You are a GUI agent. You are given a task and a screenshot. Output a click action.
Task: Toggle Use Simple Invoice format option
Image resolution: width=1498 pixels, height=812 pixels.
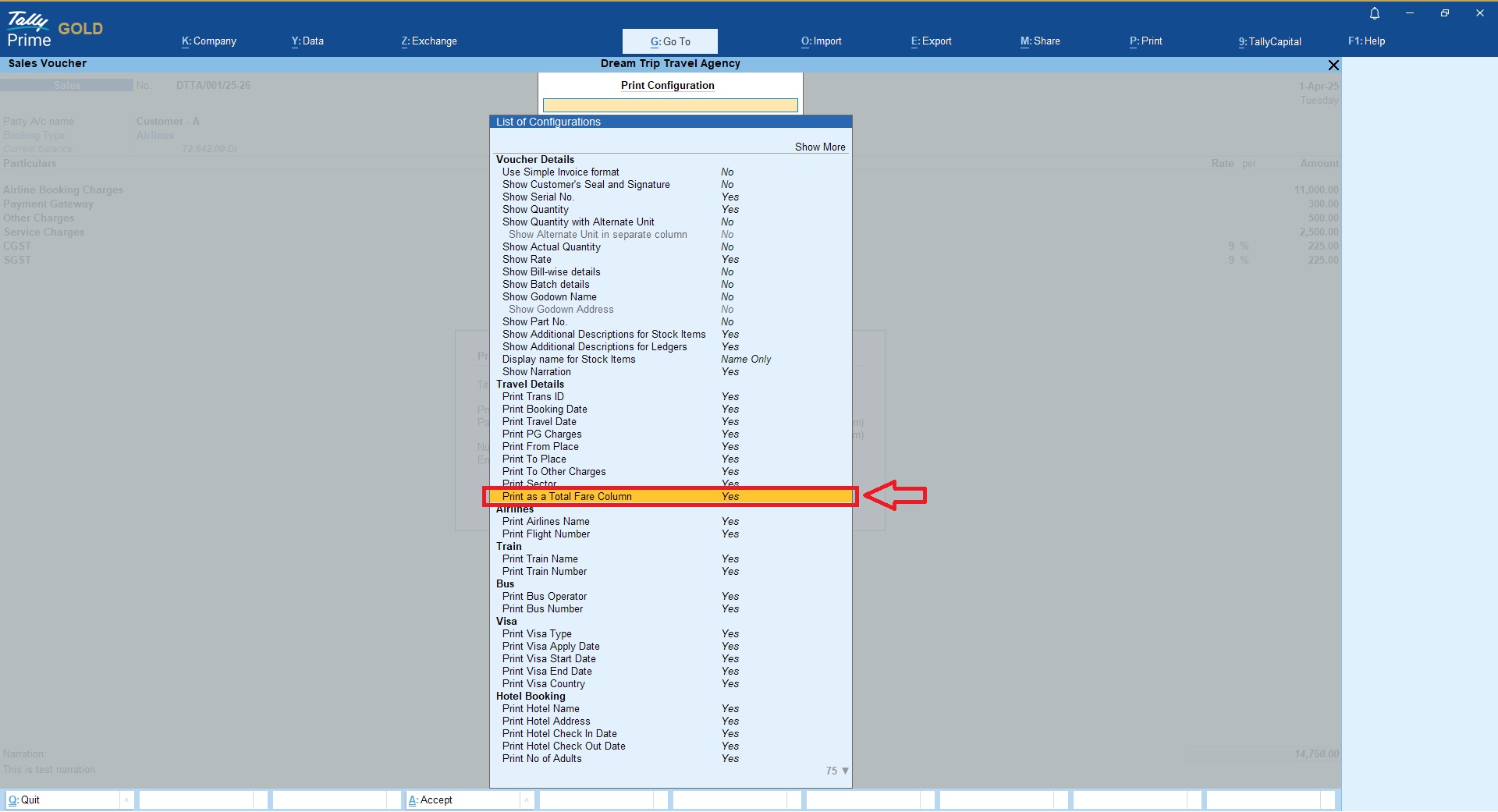pos(561,172)
